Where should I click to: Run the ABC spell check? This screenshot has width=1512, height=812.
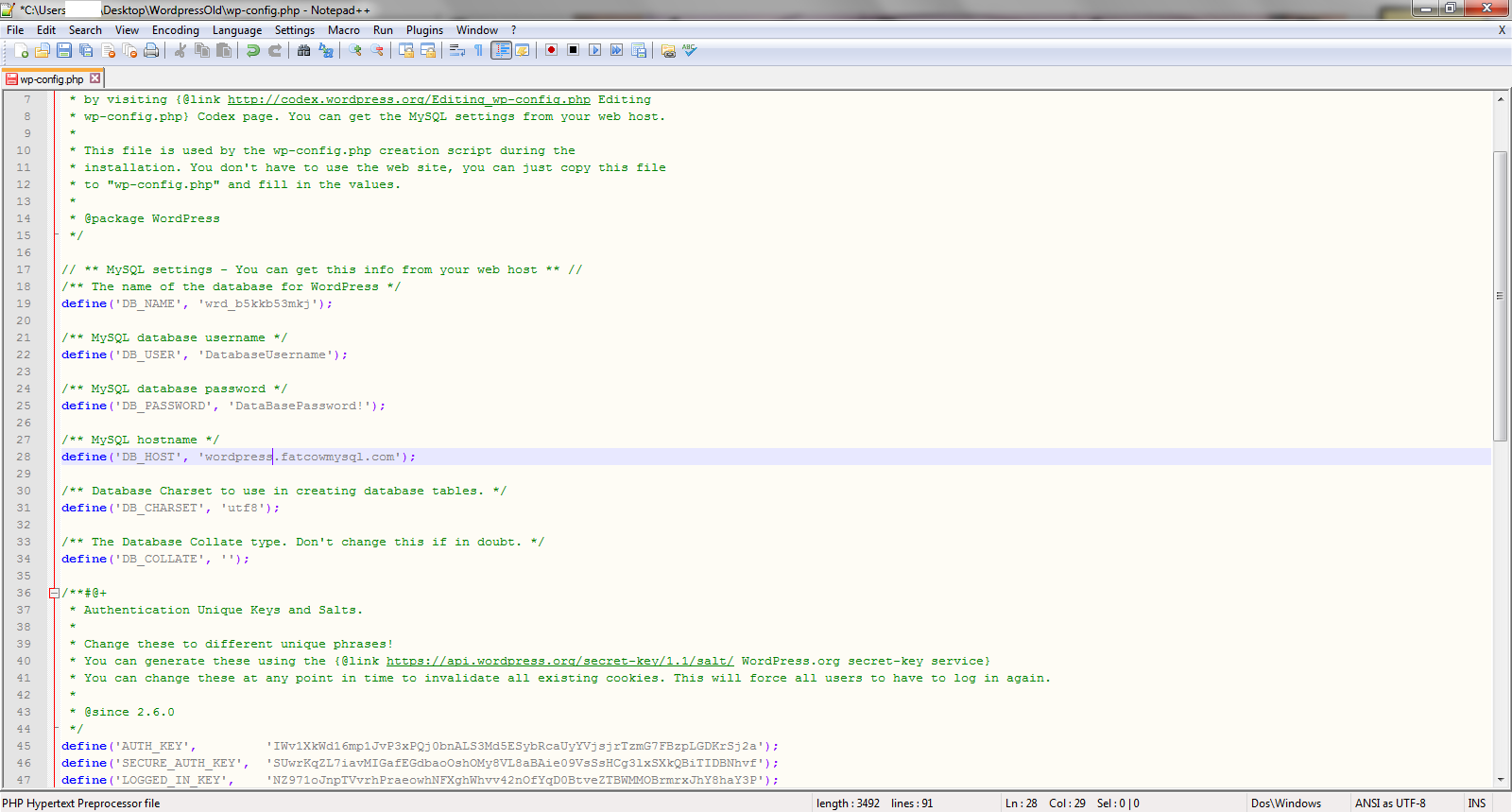pos(690,50)
